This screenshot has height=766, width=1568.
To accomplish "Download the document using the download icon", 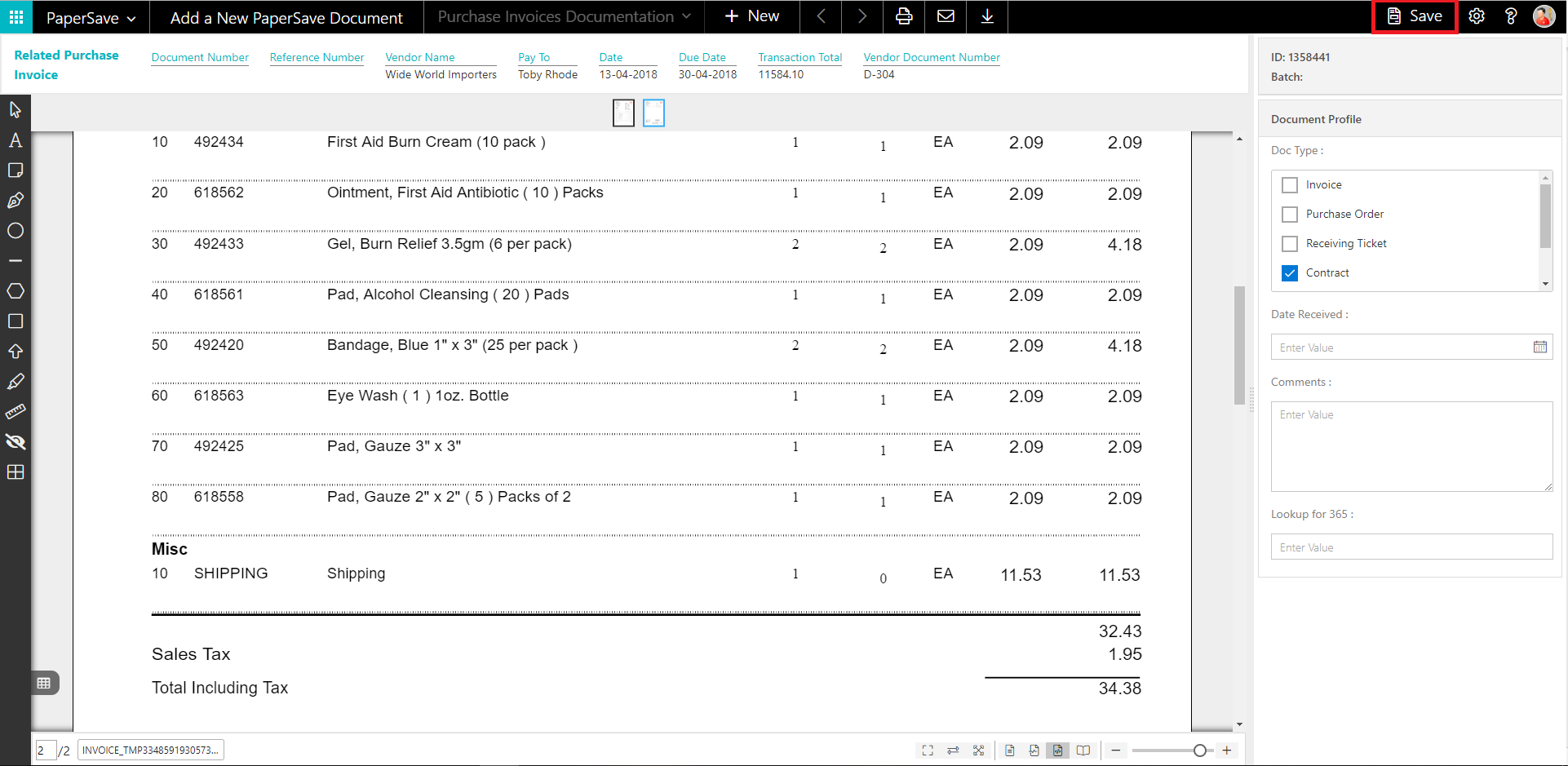I will coord(987,16).
